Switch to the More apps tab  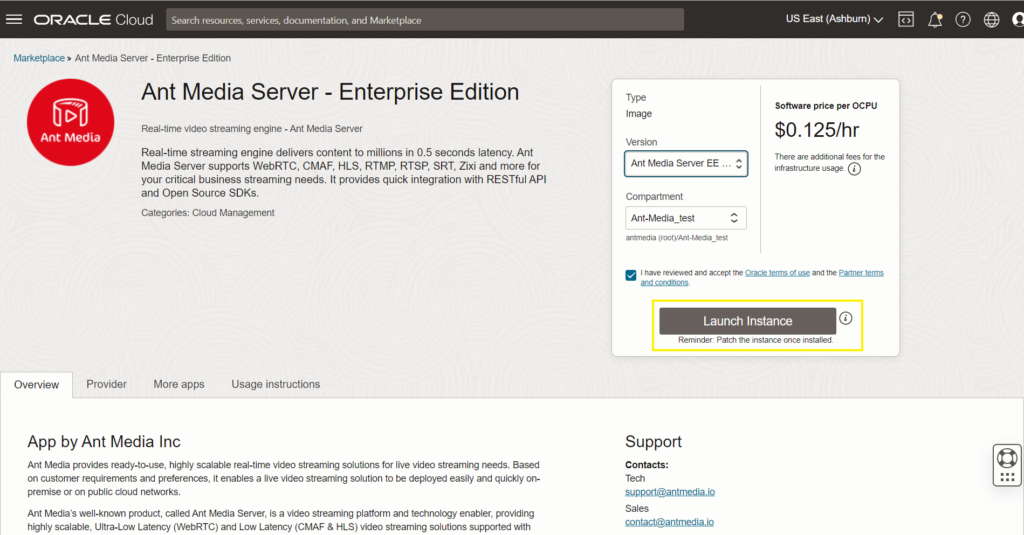[179, 384]
